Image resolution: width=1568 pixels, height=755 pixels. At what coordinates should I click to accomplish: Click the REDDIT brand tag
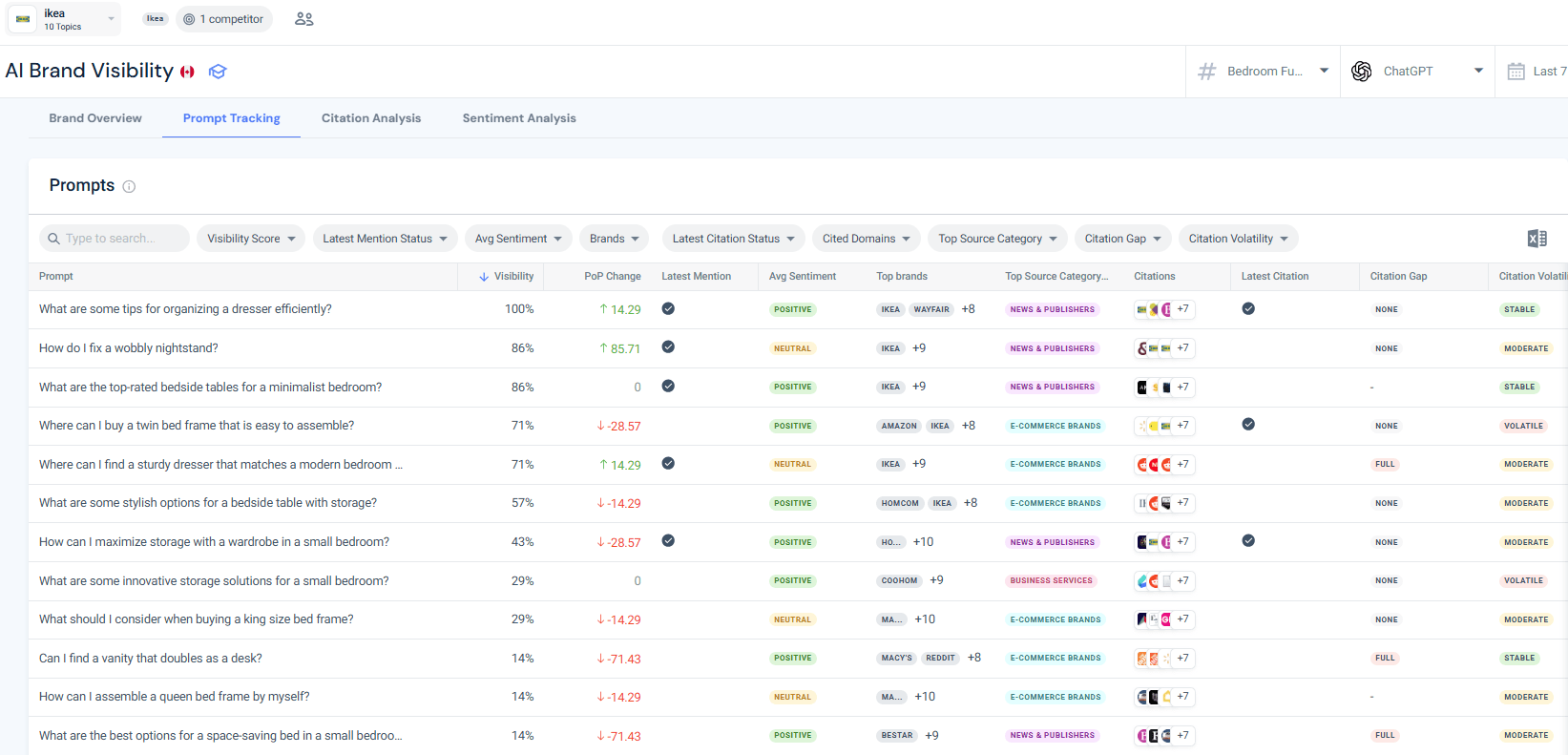click(x=940, y=659)
